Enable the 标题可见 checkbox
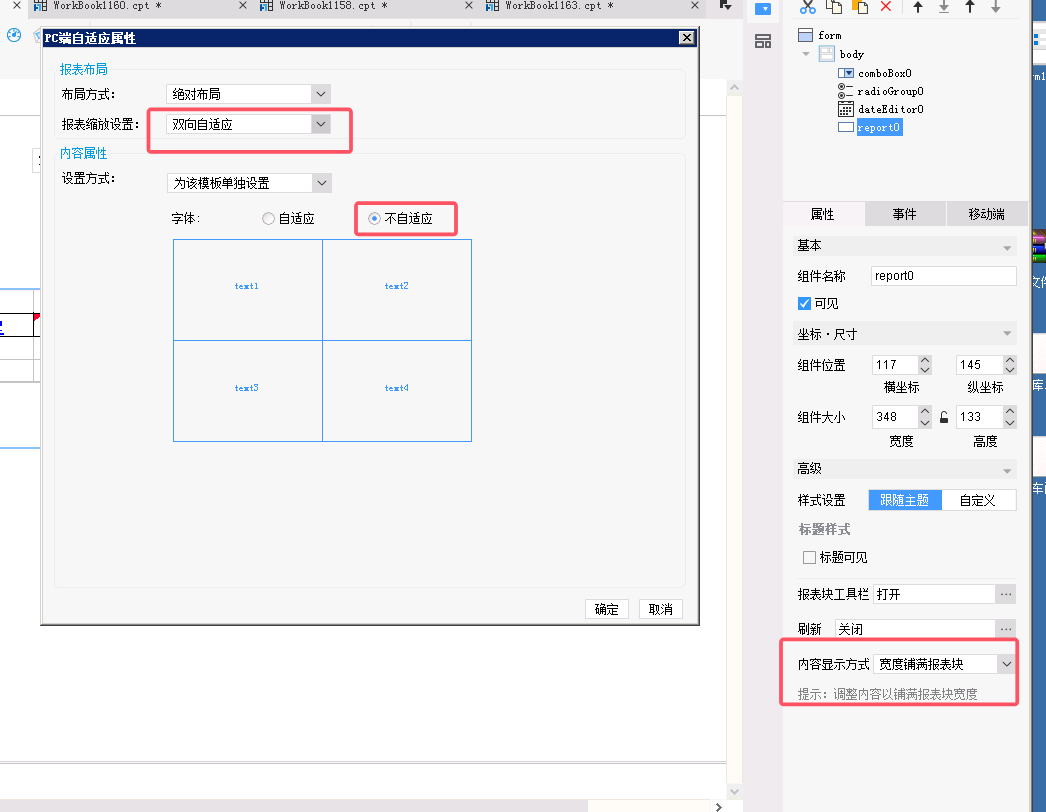This screenshot has width=1046, height=812. click(809, 557)
